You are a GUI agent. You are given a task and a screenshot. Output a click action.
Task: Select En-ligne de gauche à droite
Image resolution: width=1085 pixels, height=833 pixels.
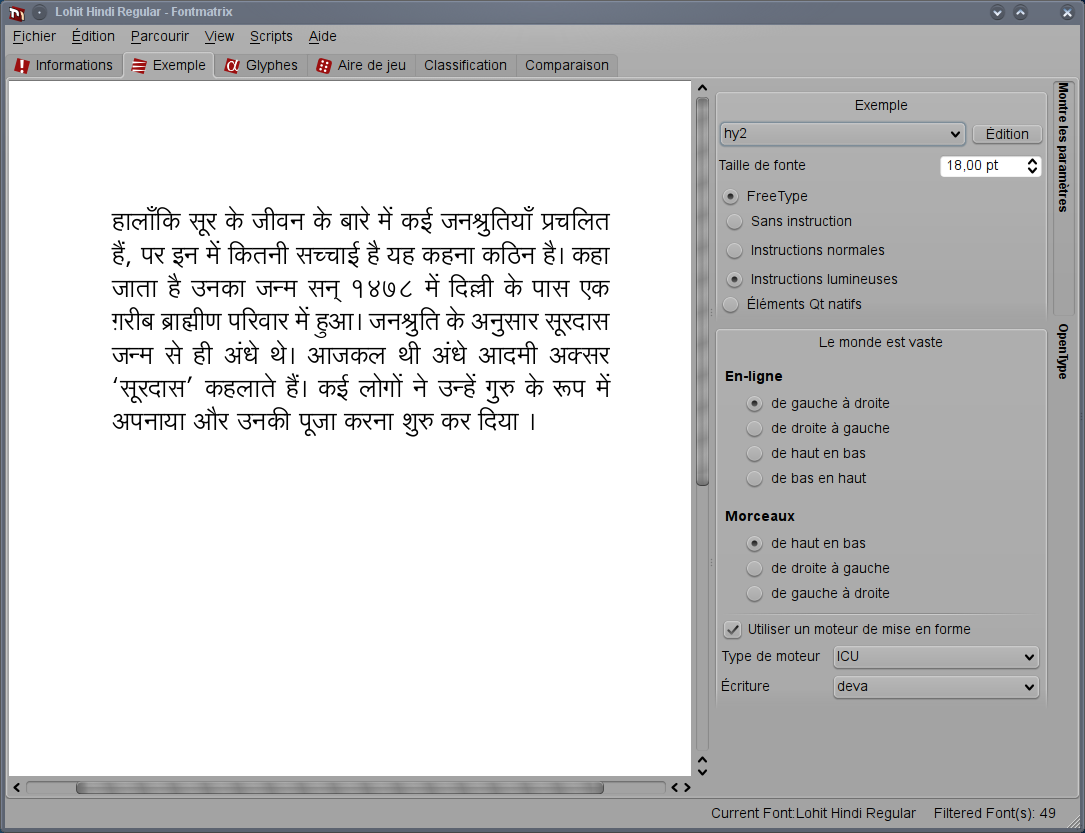pyautogui.click(x=818, y=403)
